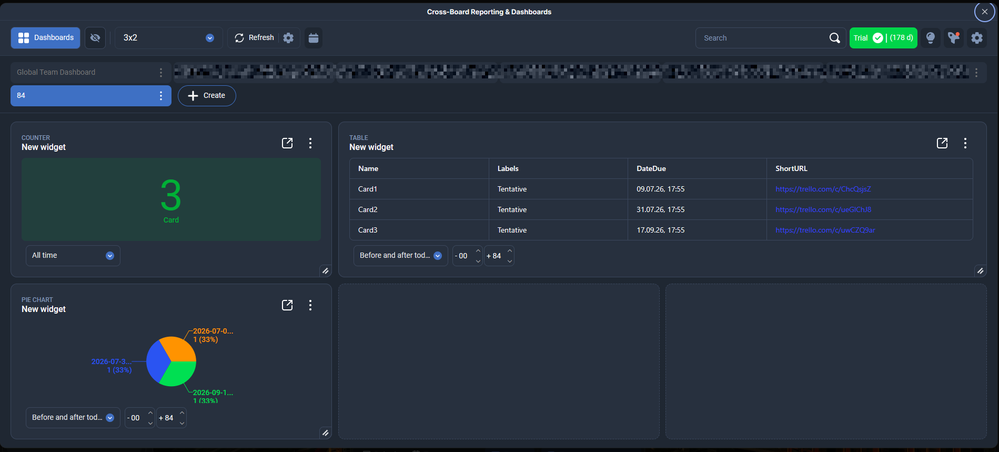The image size is (999, 452).
Task: Open Pie Chart Before and after today dropdown
Action: 73,418
